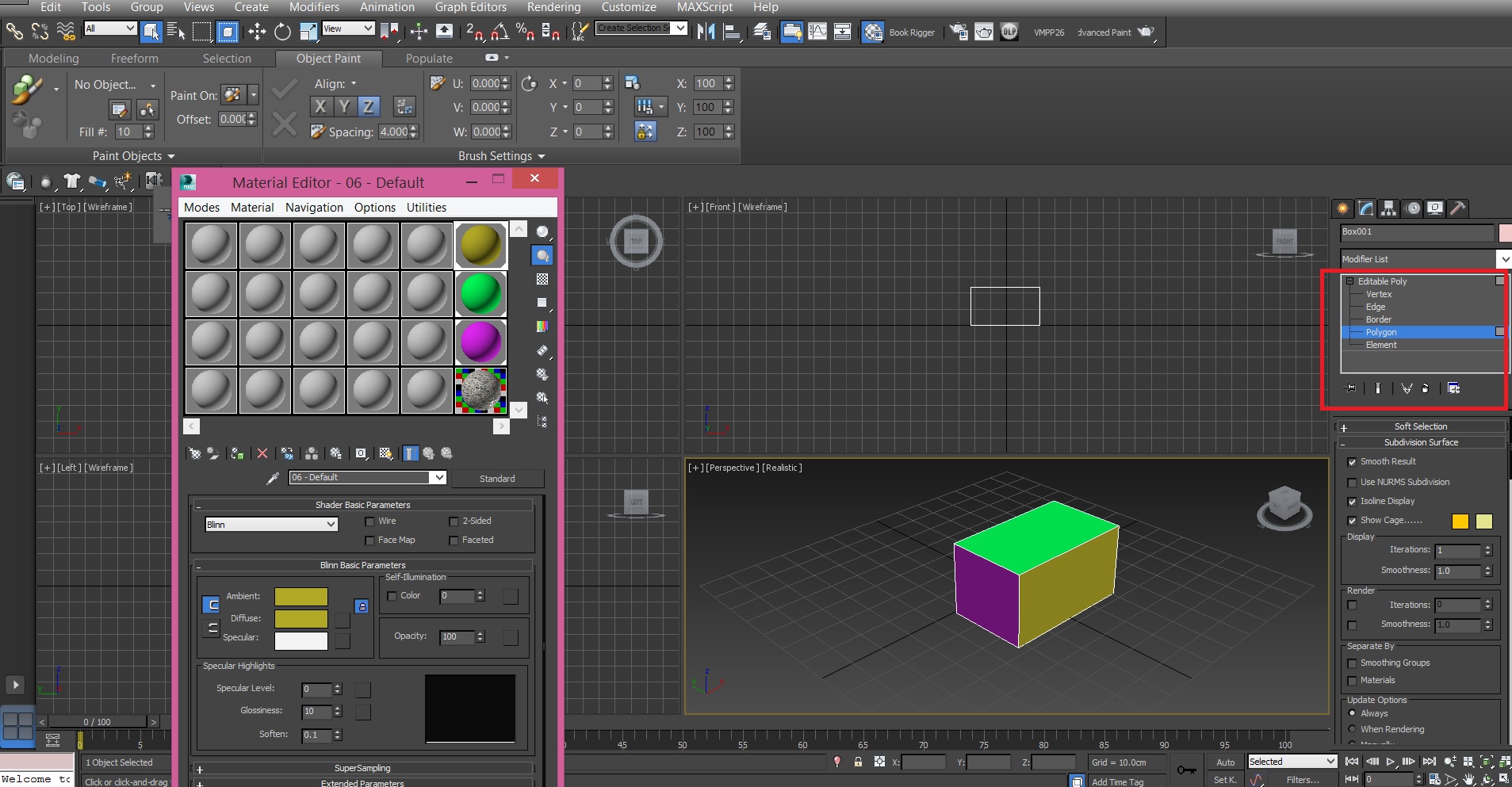1512x787 pixels.
Task: Open key Filters... button
Action: pos(1303,780)
